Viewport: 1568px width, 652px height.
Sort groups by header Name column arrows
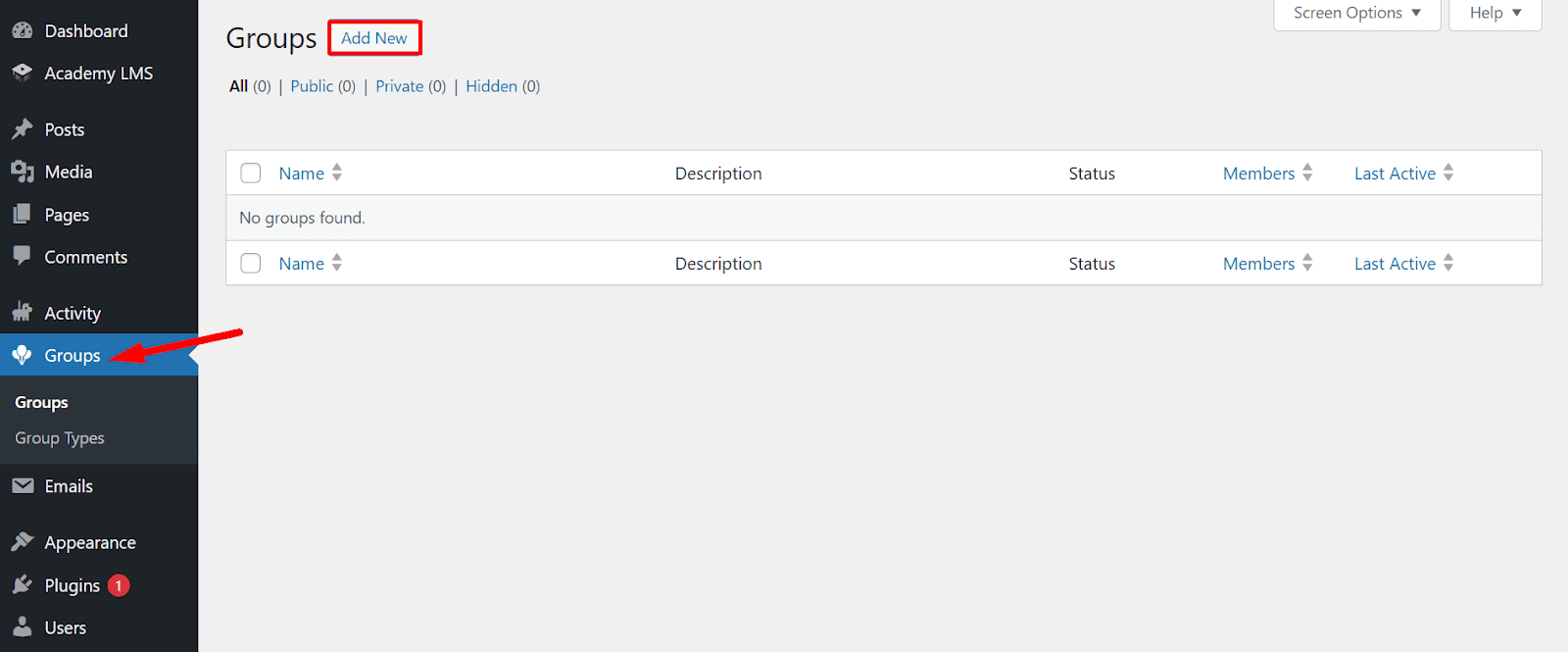(x=336, y=174)
